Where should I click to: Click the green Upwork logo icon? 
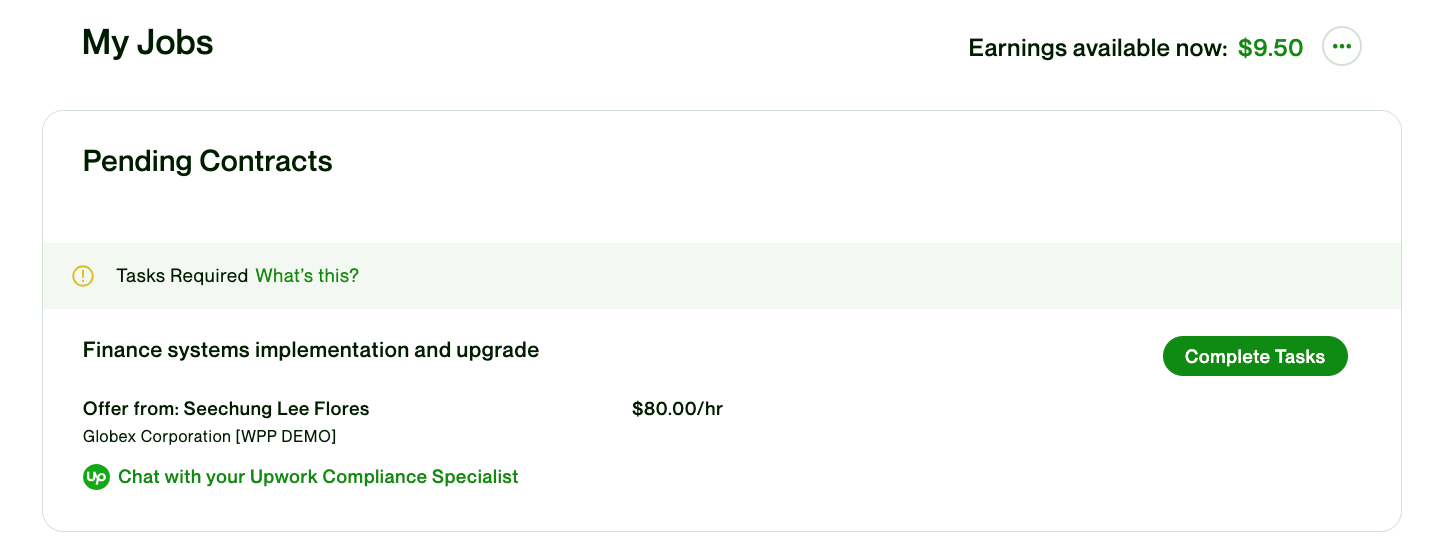[96, 477]
